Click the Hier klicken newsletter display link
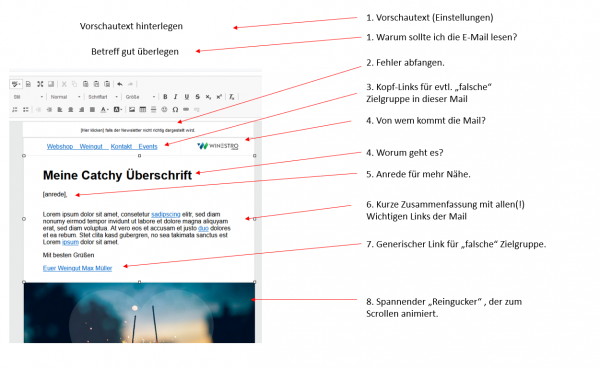Screen dimensions: 600x368 click(x=90, y=130)
